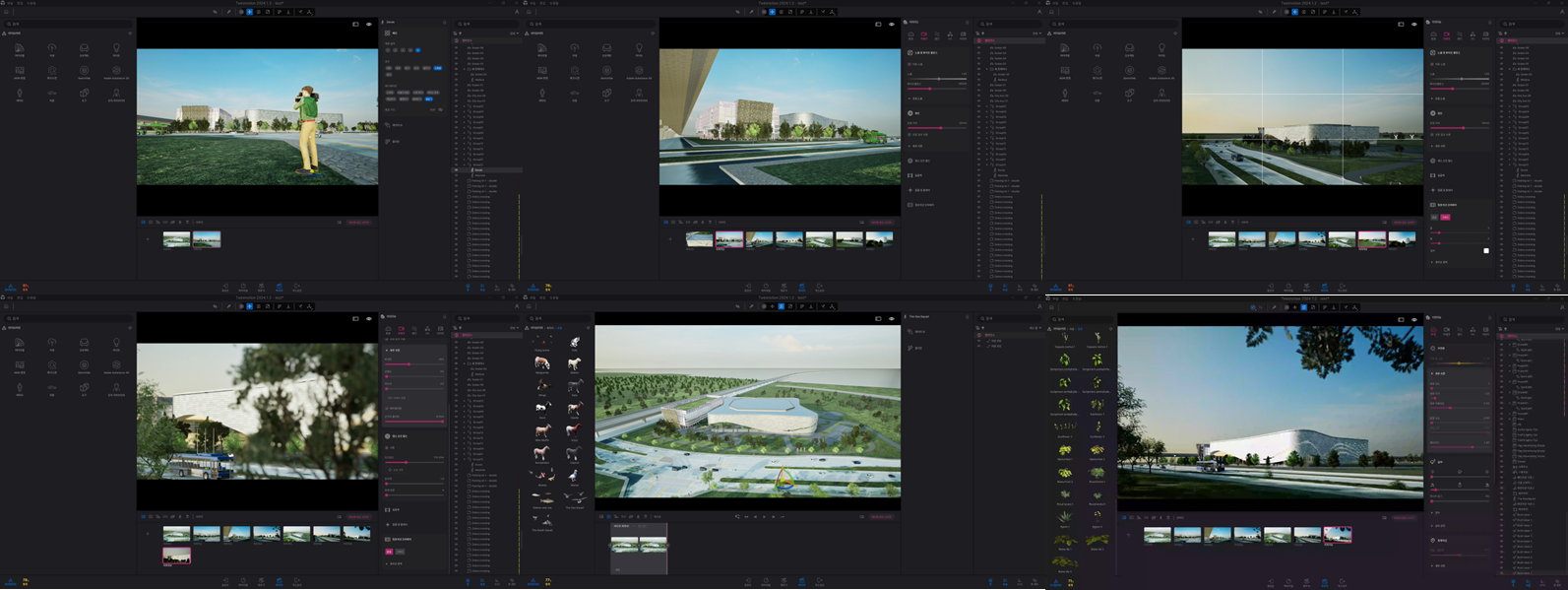Click viewport aspect frame icon in roof-overhang window
The width and height of the screenshot is (1568, 590).
[878, 24]
